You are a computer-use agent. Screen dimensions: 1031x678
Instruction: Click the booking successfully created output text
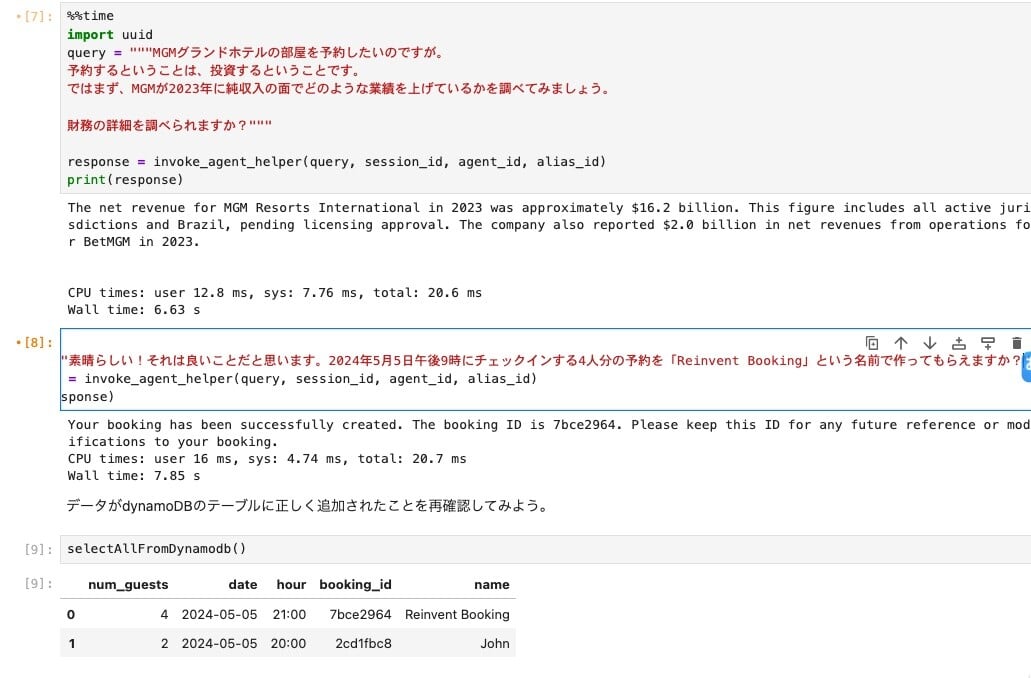[x=549, y=433]
